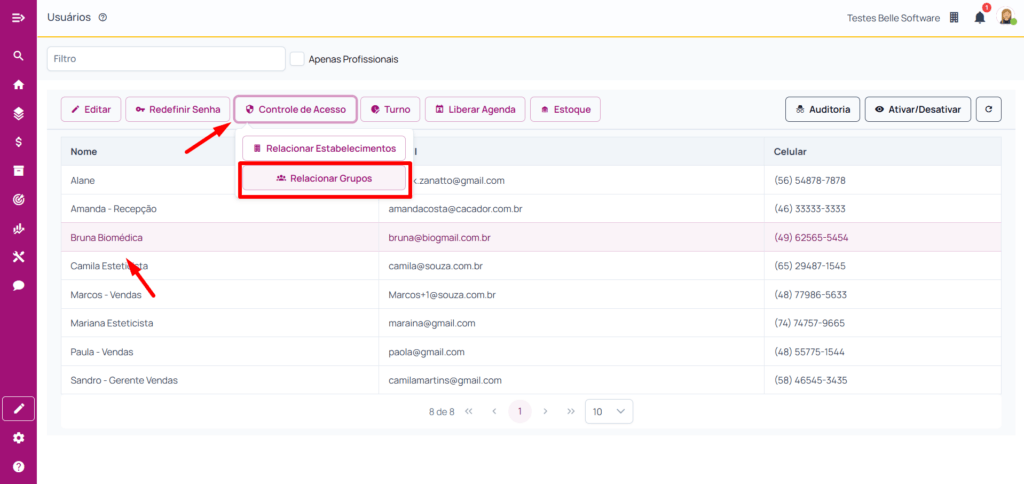Click the user avatar at top right
This screenshot has width=1024, height=484.
[1007, 17]
